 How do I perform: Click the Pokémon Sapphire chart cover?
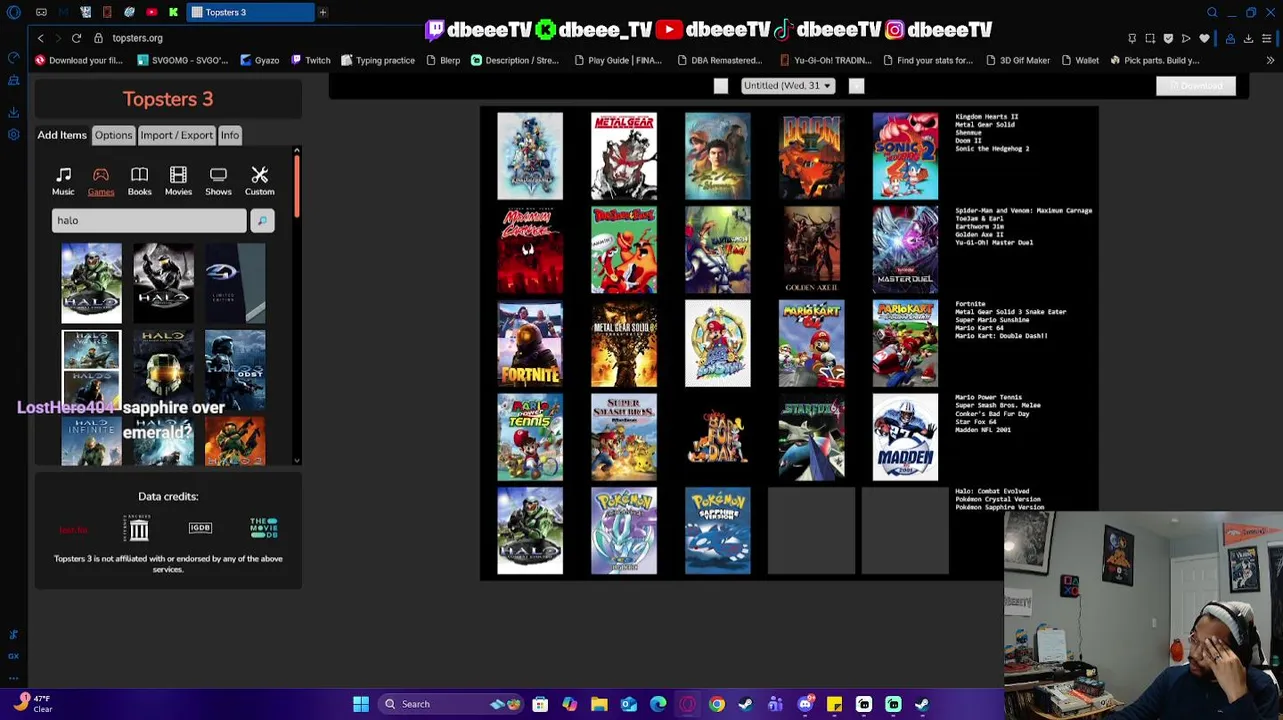coord(717,531)
